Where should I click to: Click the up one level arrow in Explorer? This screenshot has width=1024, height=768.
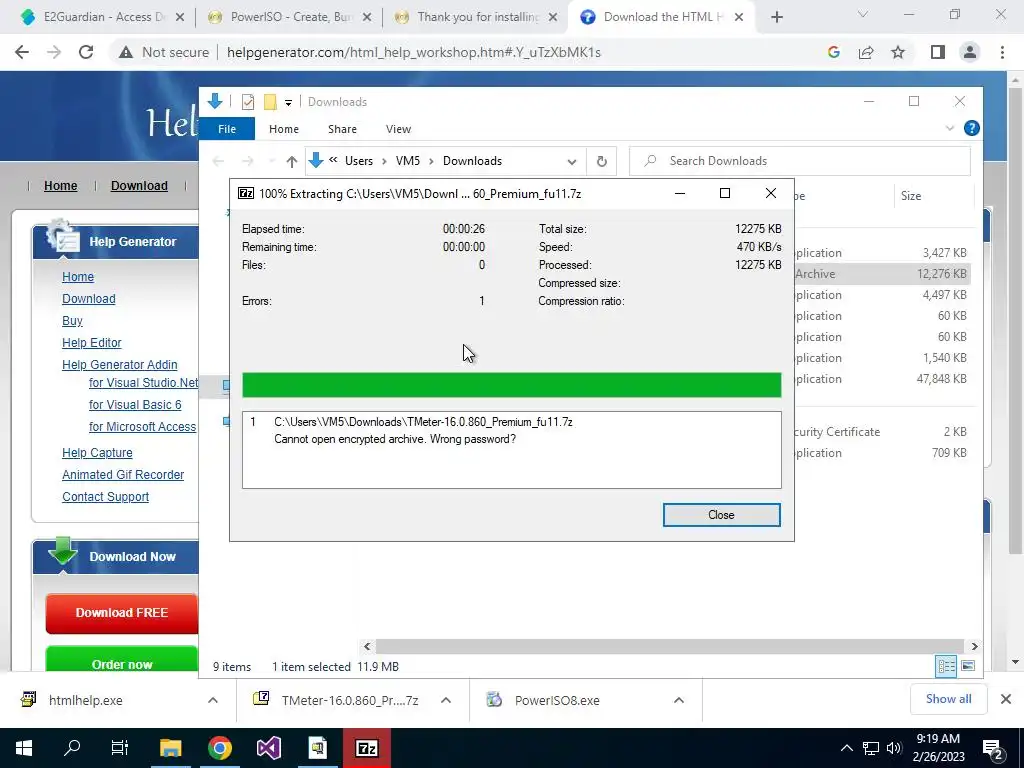point(291,161)
